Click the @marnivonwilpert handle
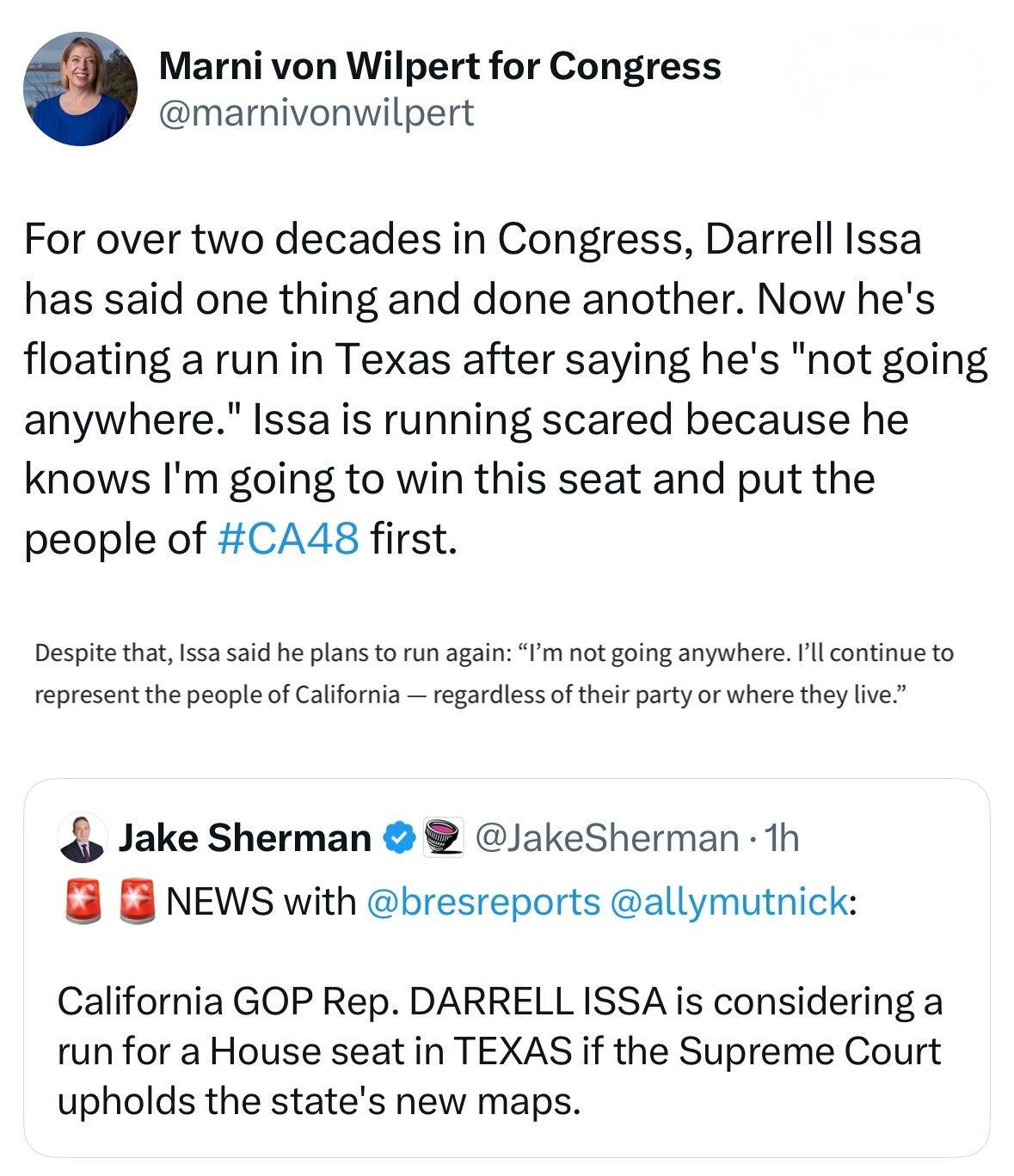 (x=316, y=113)
